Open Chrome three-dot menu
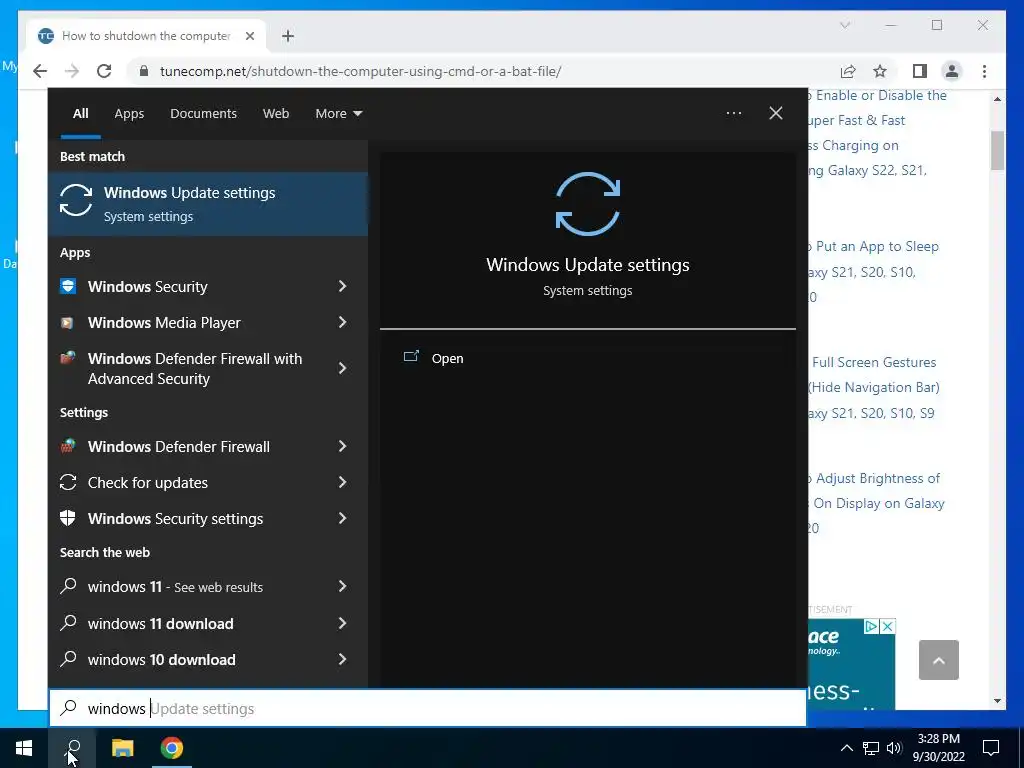 pyautogui.click(x=984, y=71)
